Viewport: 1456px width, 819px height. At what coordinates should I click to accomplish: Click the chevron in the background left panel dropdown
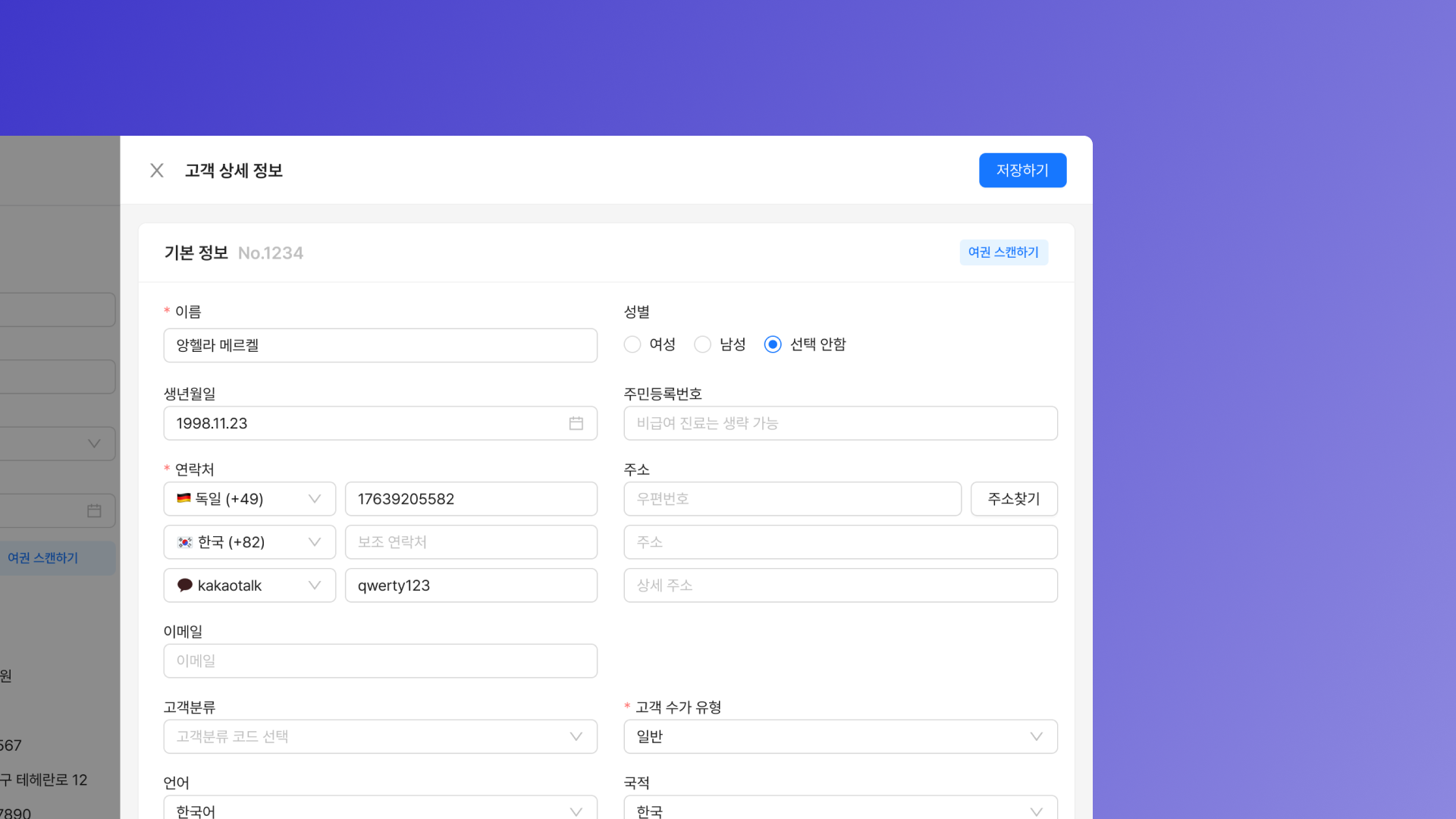(x=94, y=444)
